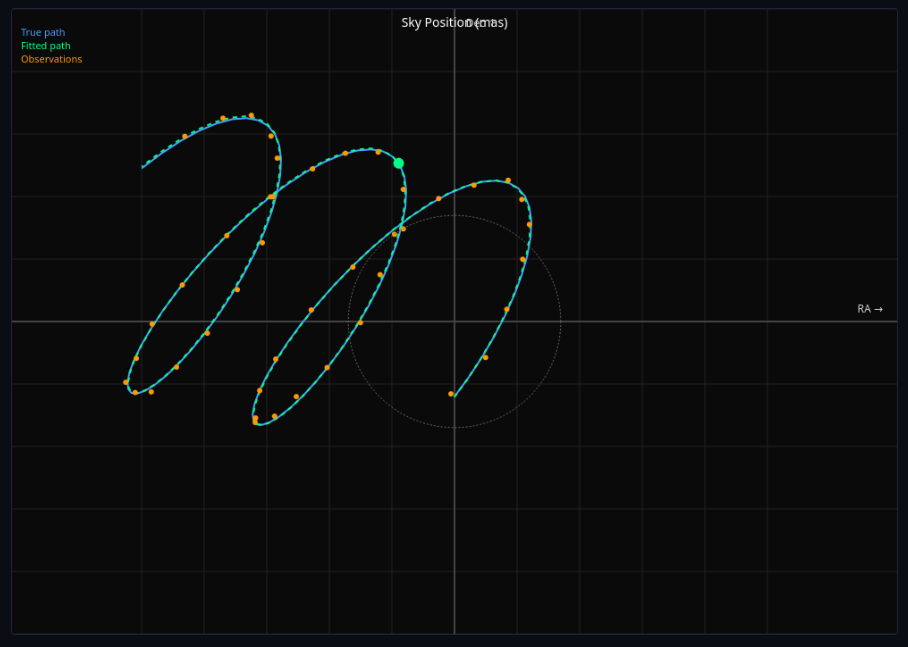Click the crossing point of the two axes
Screen dimensions: 908x647
(x=456, y=320)
